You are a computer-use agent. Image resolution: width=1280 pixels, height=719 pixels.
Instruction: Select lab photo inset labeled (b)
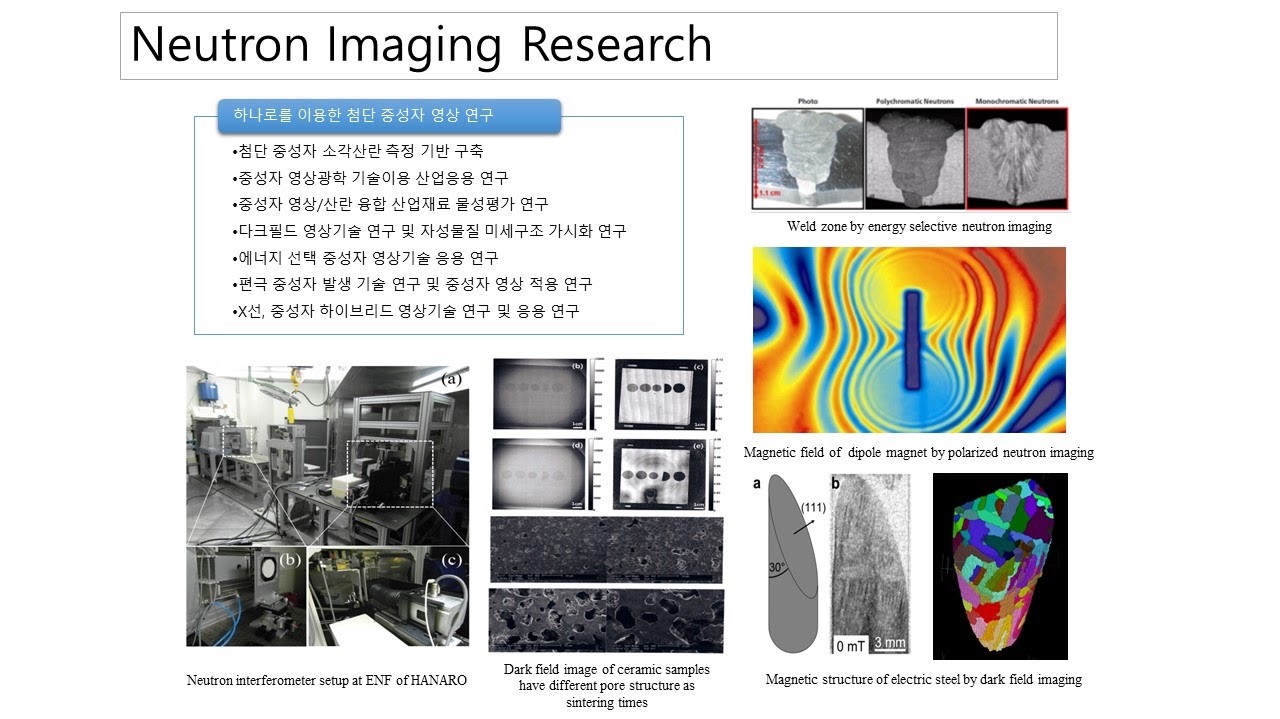click(245, 595)
